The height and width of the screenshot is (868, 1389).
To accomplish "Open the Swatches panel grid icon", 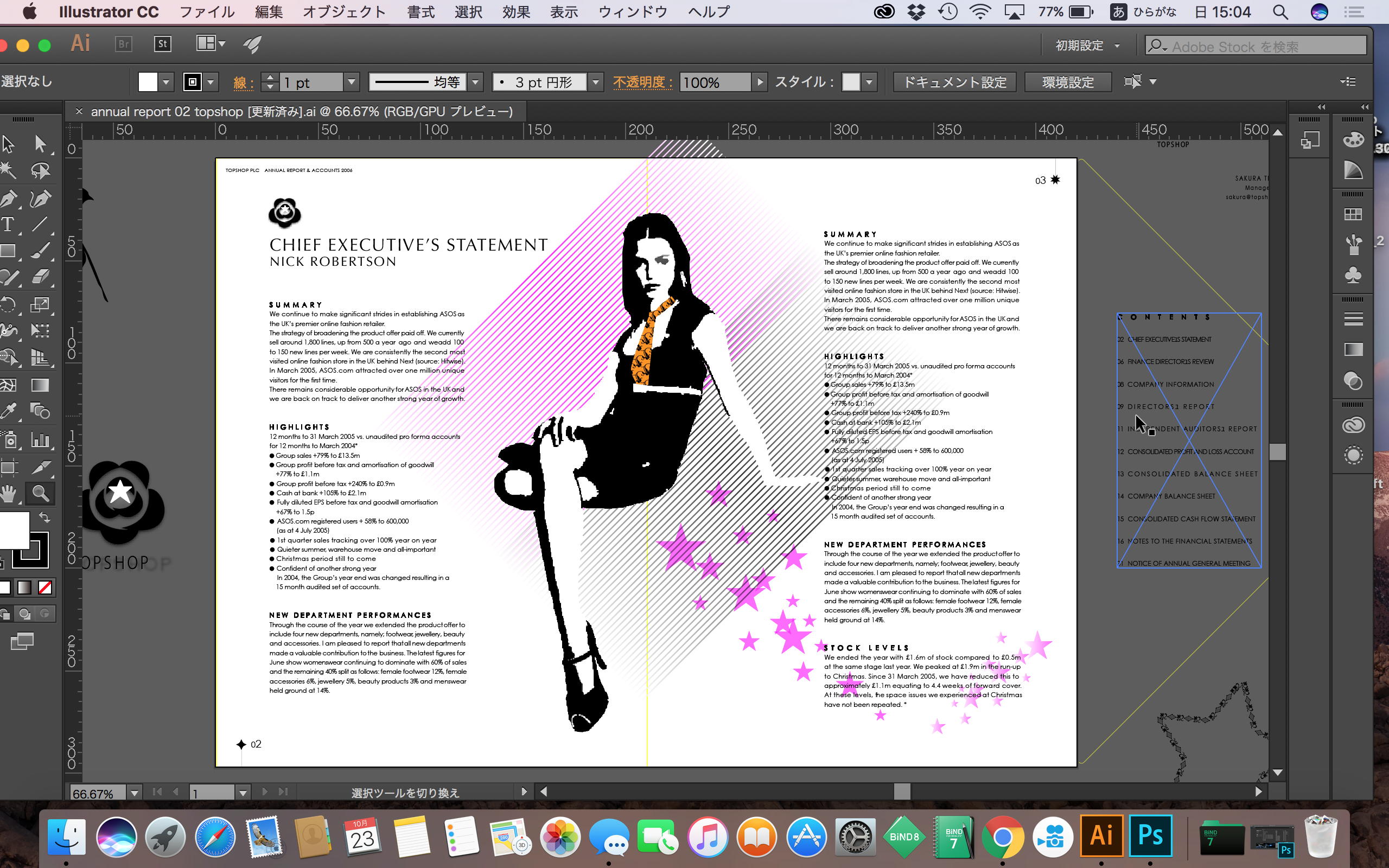I will coord(1353,215).
